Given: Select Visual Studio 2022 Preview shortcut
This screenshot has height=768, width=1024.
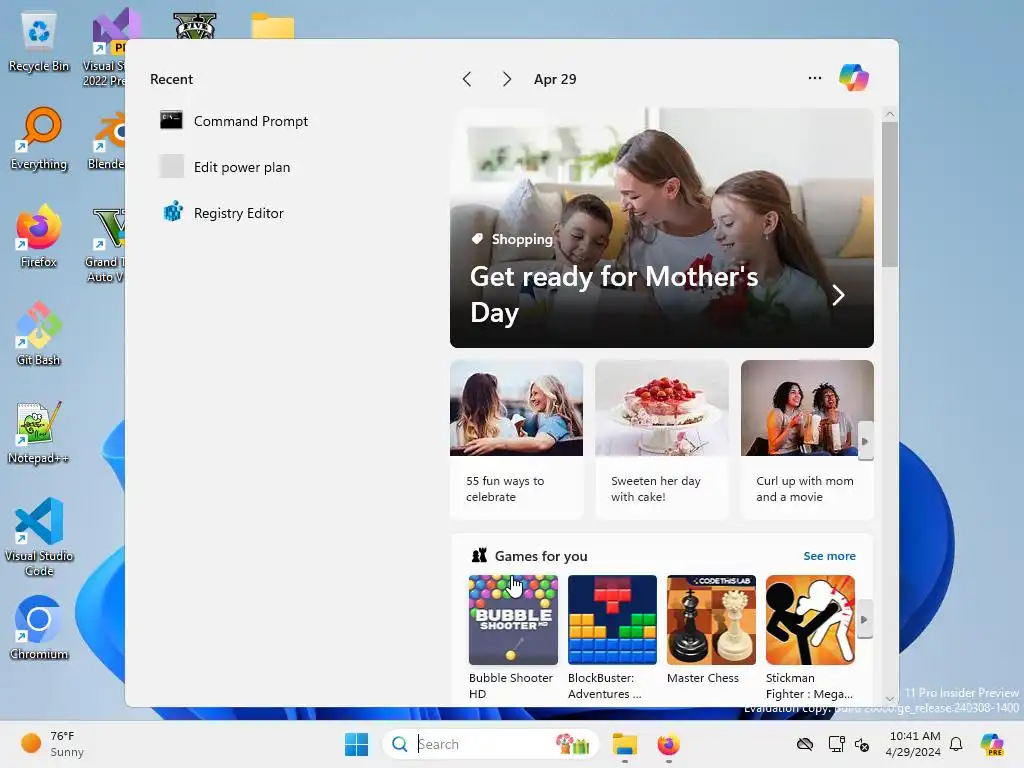Looking at the screenshot, I should (x=103, y=47).
